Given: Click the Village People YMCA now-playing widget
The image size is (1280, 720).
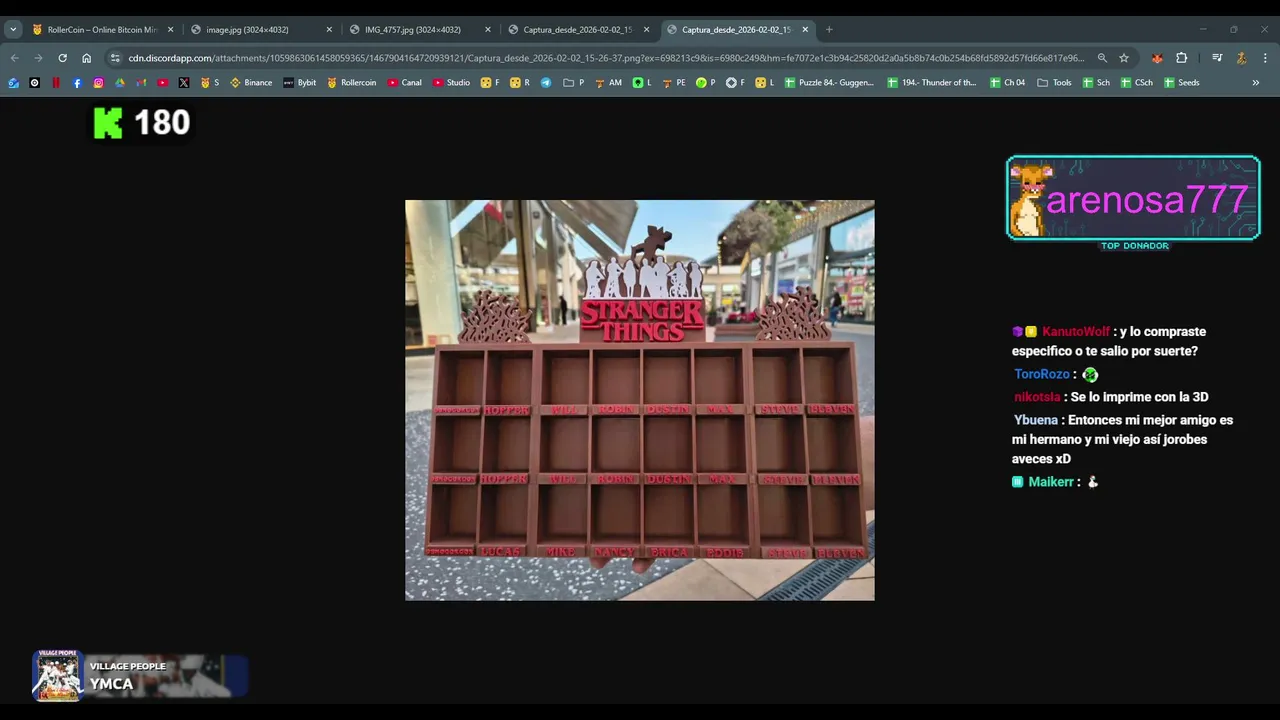Looking at the screenshot, I should [140, 676].
